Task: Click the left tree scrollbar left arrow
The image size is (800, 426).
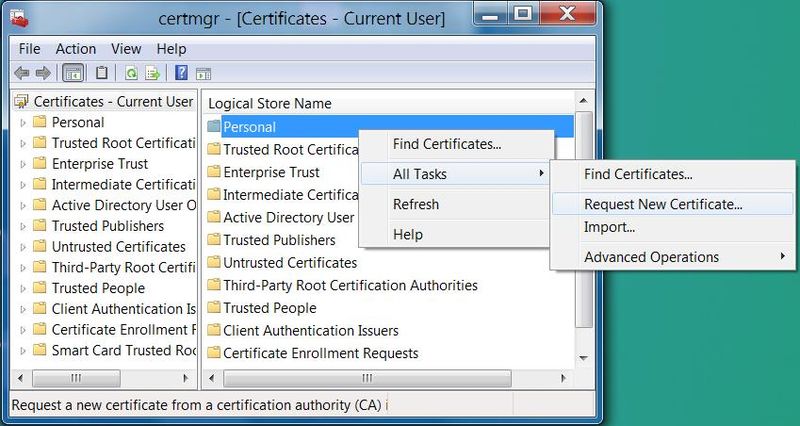Action: pyautogui.click(x=20, y=378)
